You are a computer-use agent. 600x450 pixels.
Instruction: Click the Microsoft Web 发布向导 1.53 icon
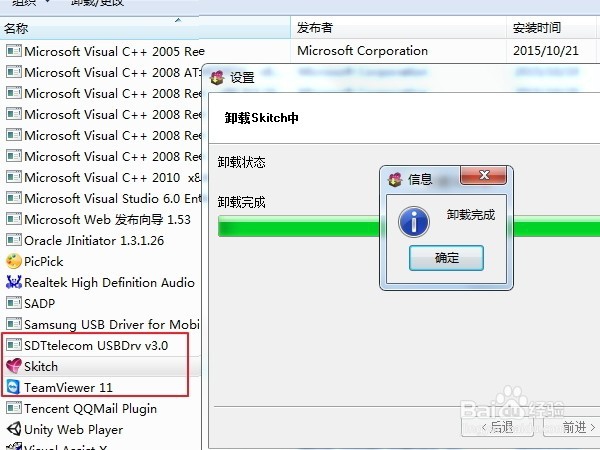tap(14, 219)
